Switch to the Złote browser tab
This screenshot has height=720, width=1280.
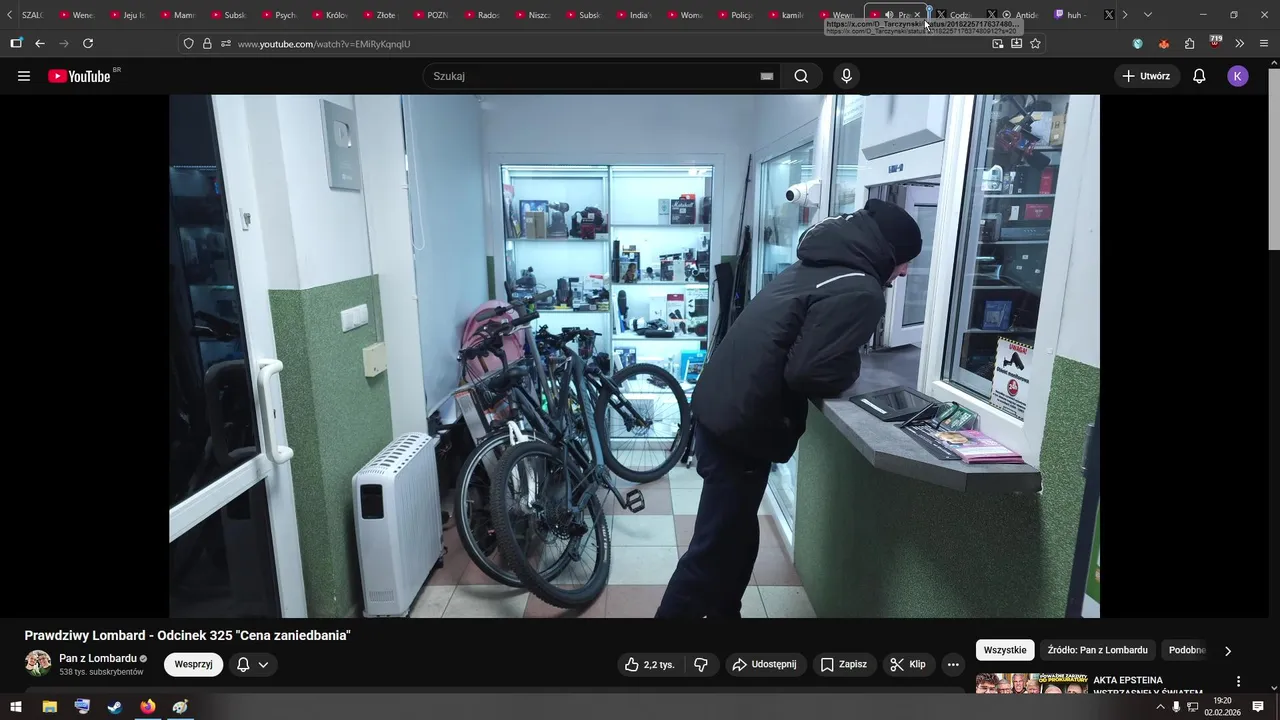[x=379, y=15]
